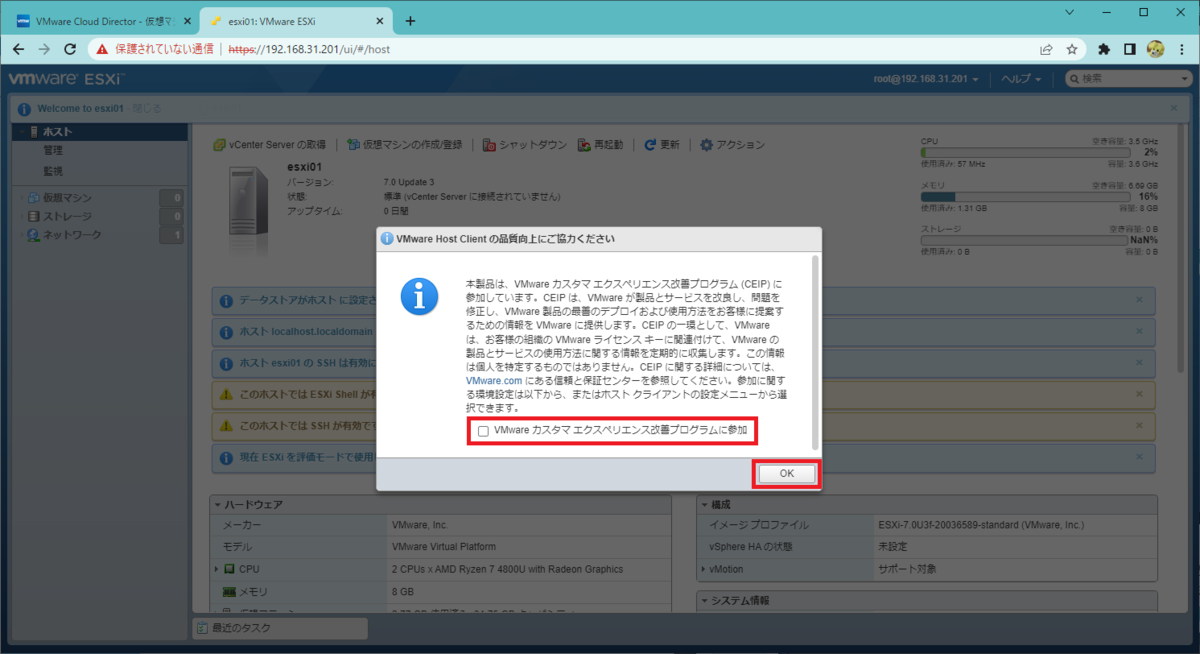Click vCenter Server の取得 toolbar icon
The image size is (1200, 654).
tap(220, 145)
